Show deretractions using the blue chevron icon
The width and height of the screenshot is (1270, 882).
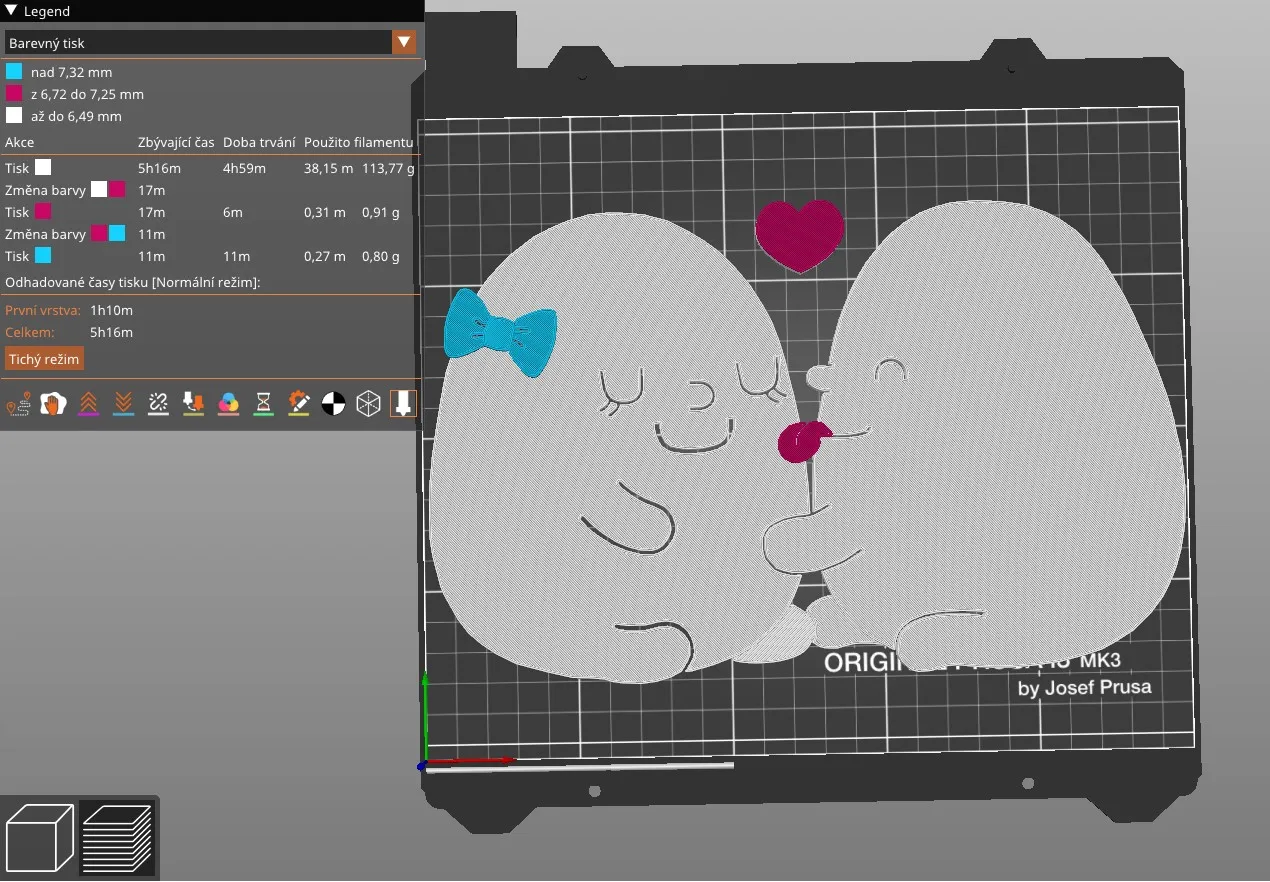tap(123, 403)
